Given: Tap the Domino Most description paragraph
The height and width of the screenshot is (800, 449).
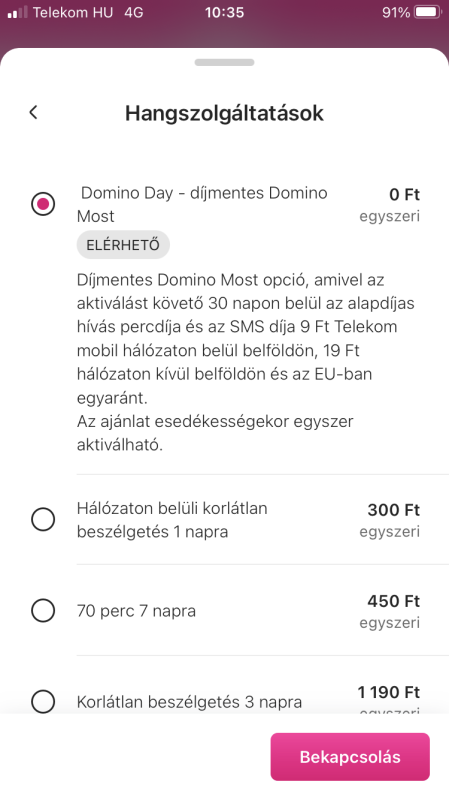Looking at the screenshot, I should tap(246, 362).
